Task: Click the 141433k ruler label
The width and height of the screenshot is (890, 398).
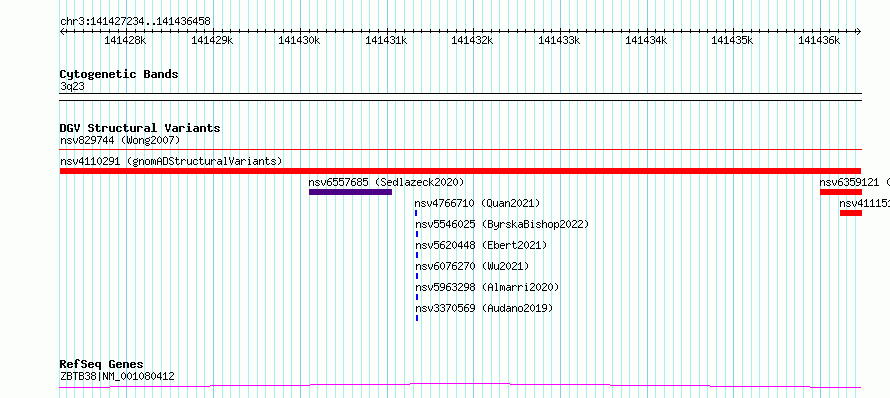Action: (559, 41)
